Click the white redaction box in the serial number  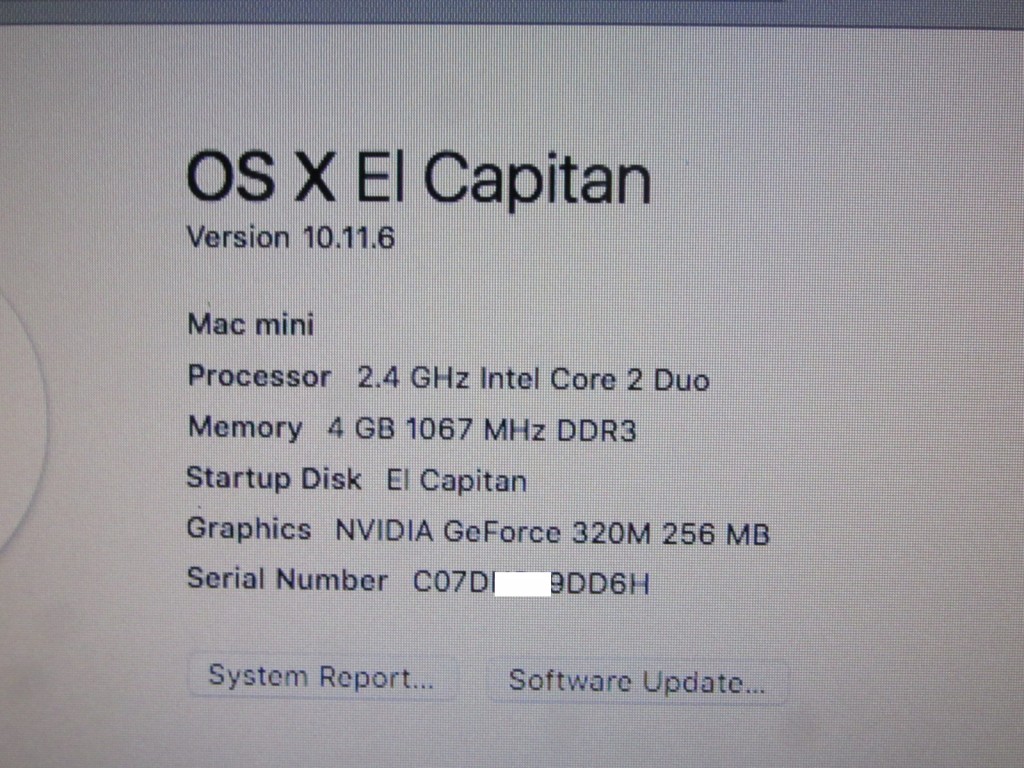(523, 583)
